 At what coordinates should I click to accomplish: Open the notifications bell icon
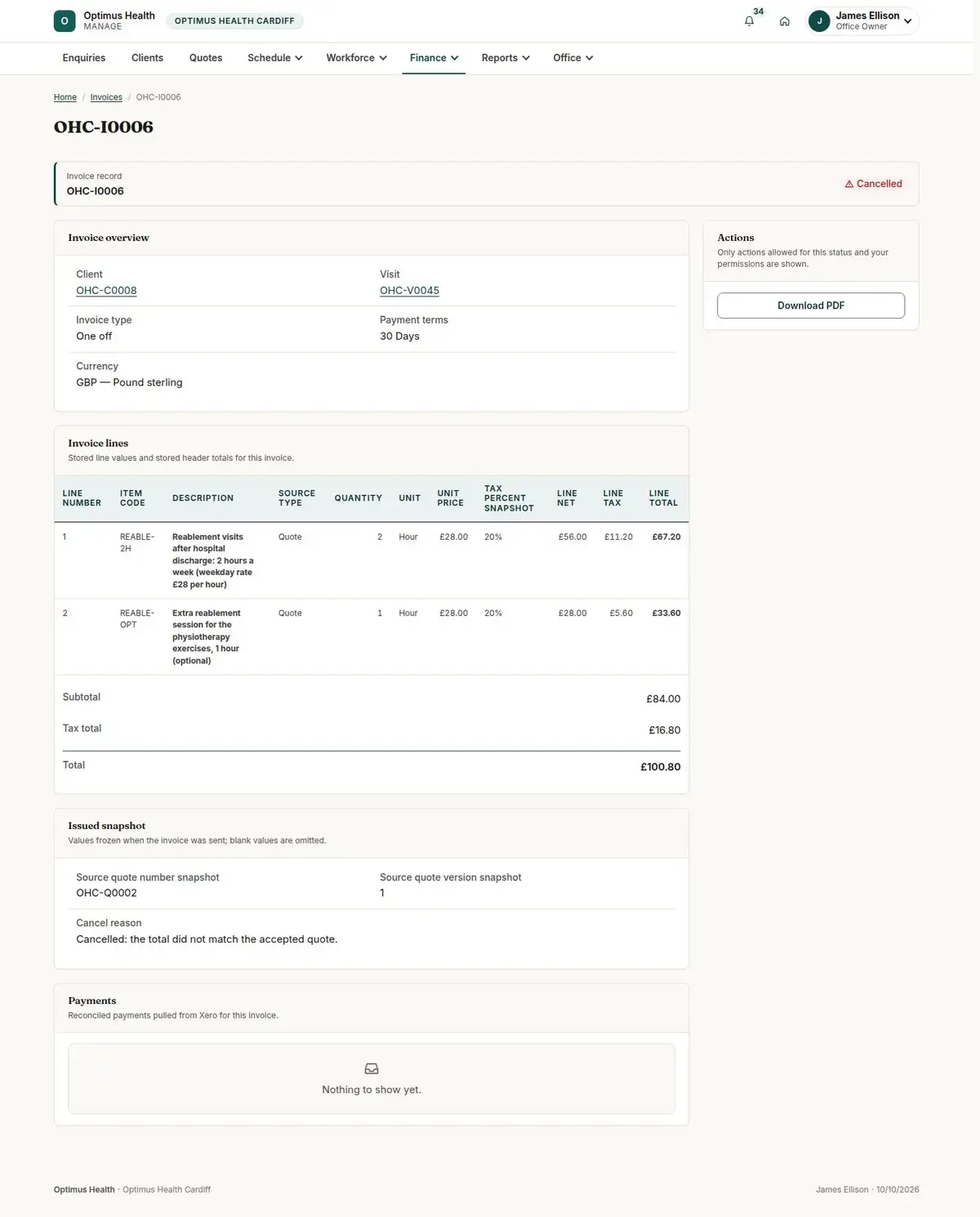pos(749,21)
